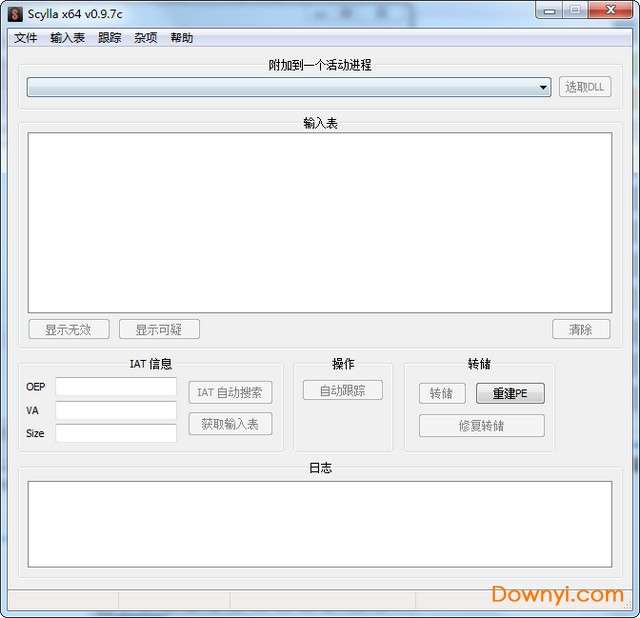640x618 pixels.
Task: Open the 杂项 menu
Action: point(146,38)
